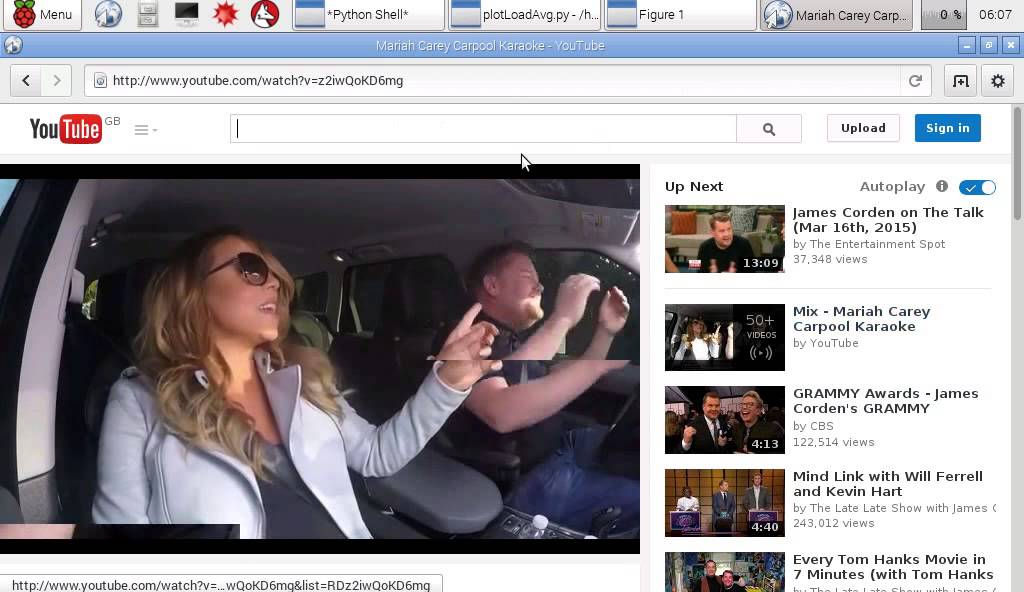
Task: Switch to Python Shell taskbar window
Action: (x=368, y=14)
